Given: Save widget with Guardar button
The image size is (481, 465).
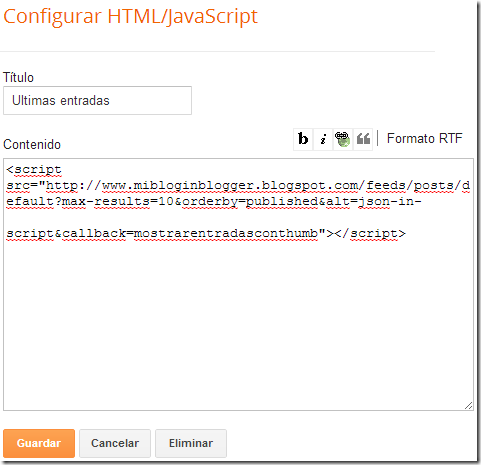Looking at the screenshot, I should [x=39, y=443].
